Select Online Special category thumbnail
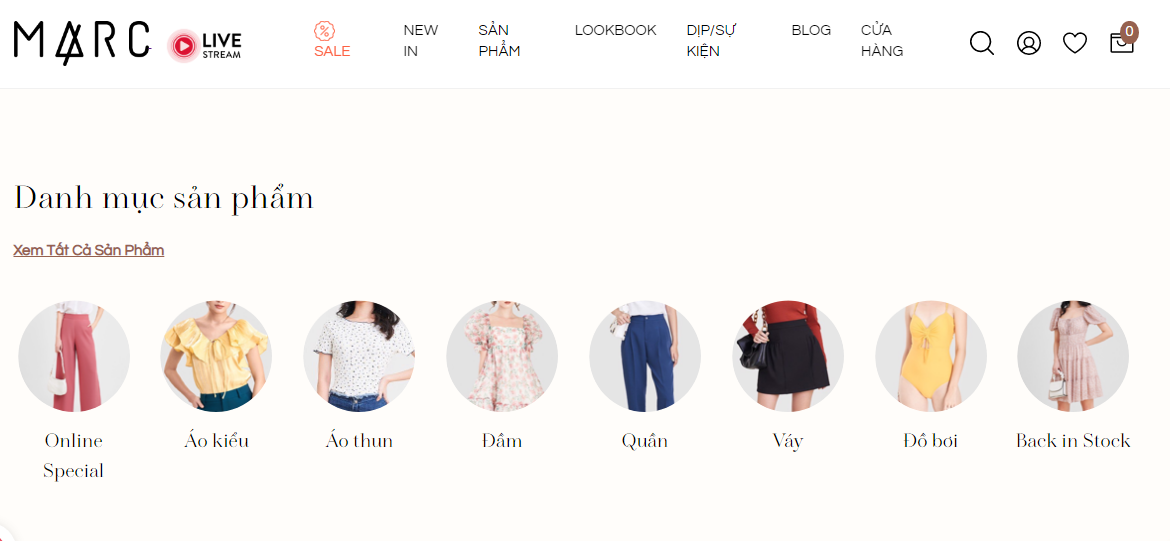 click(74, 357)
